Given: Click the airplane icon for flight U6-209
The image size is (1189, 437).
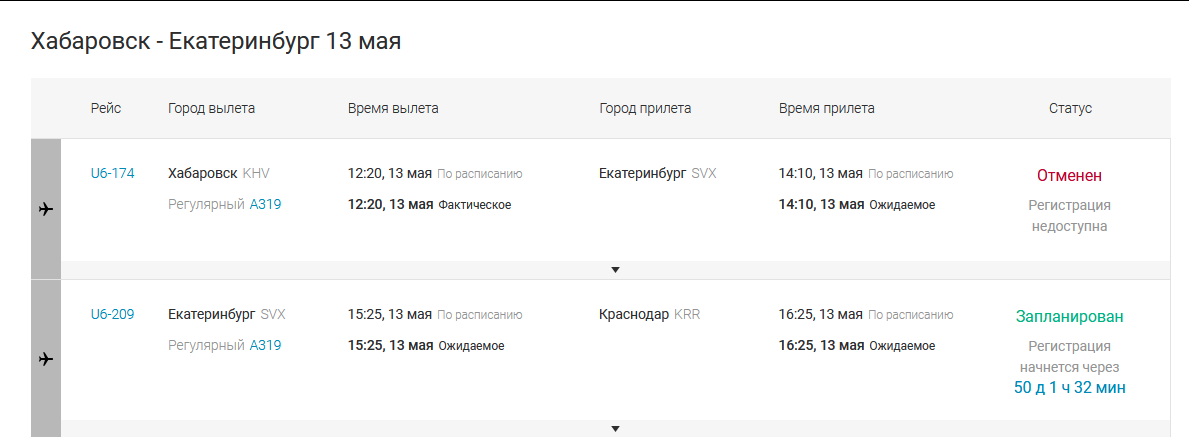Looking at the screenshot, I should coord(46,359).
